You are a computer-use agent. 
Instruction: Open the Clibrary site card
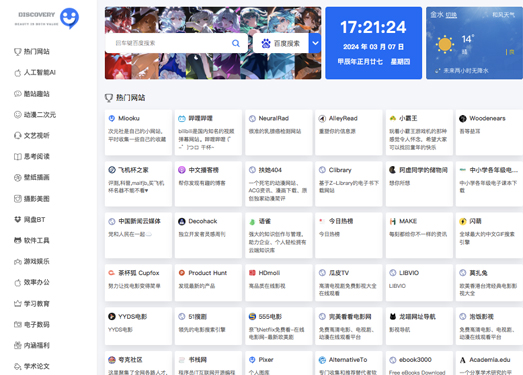click(x=349, y=184)
